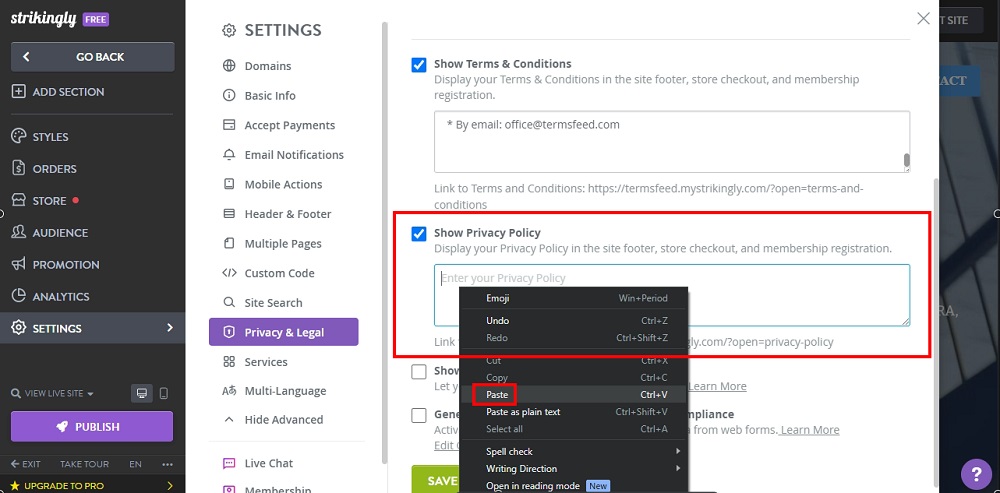Open Writing Direction submenu
The image size is (1000, 493).
pyautogui.click(x=573, y=469)
